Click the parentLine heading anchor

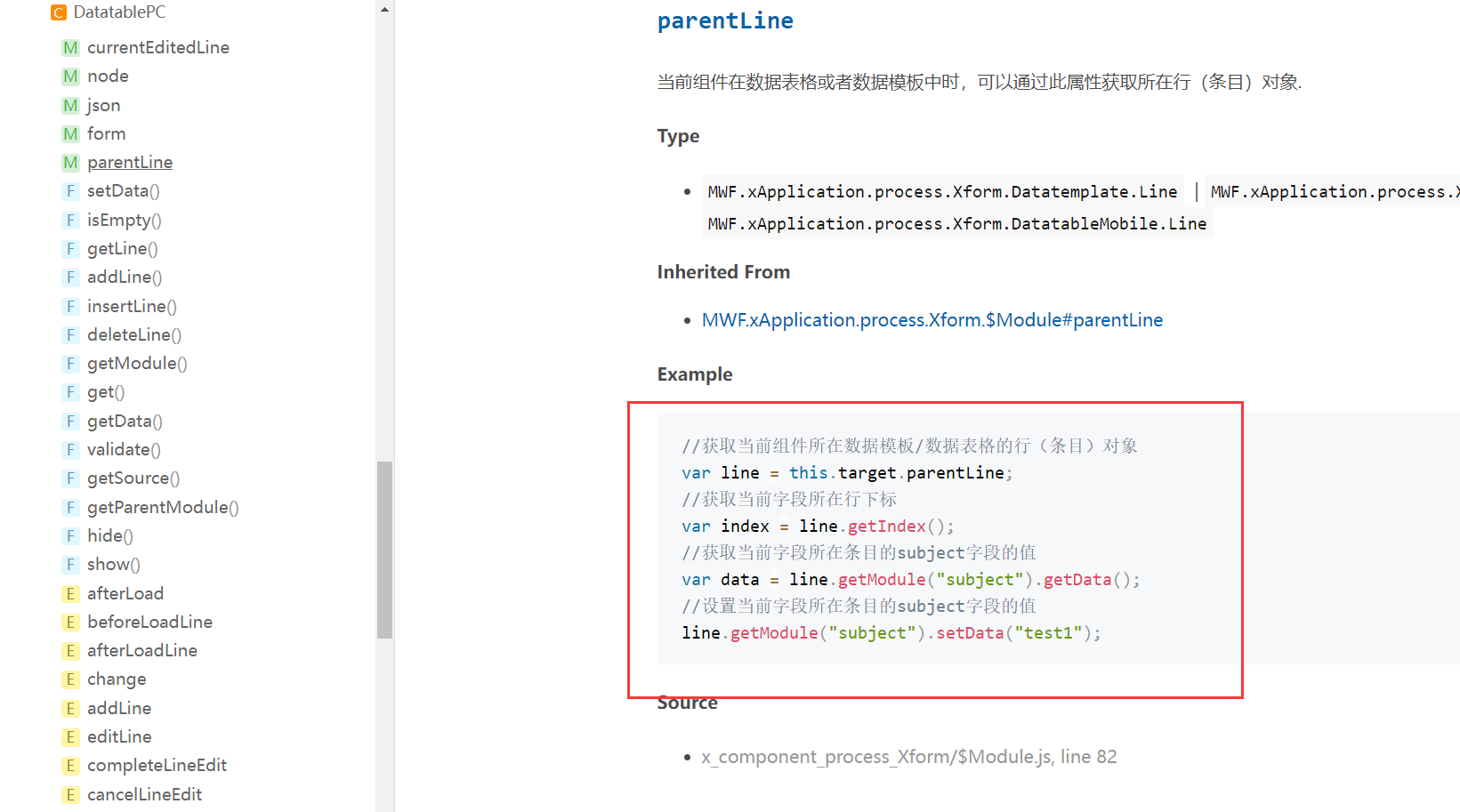[x=725, y=21]
